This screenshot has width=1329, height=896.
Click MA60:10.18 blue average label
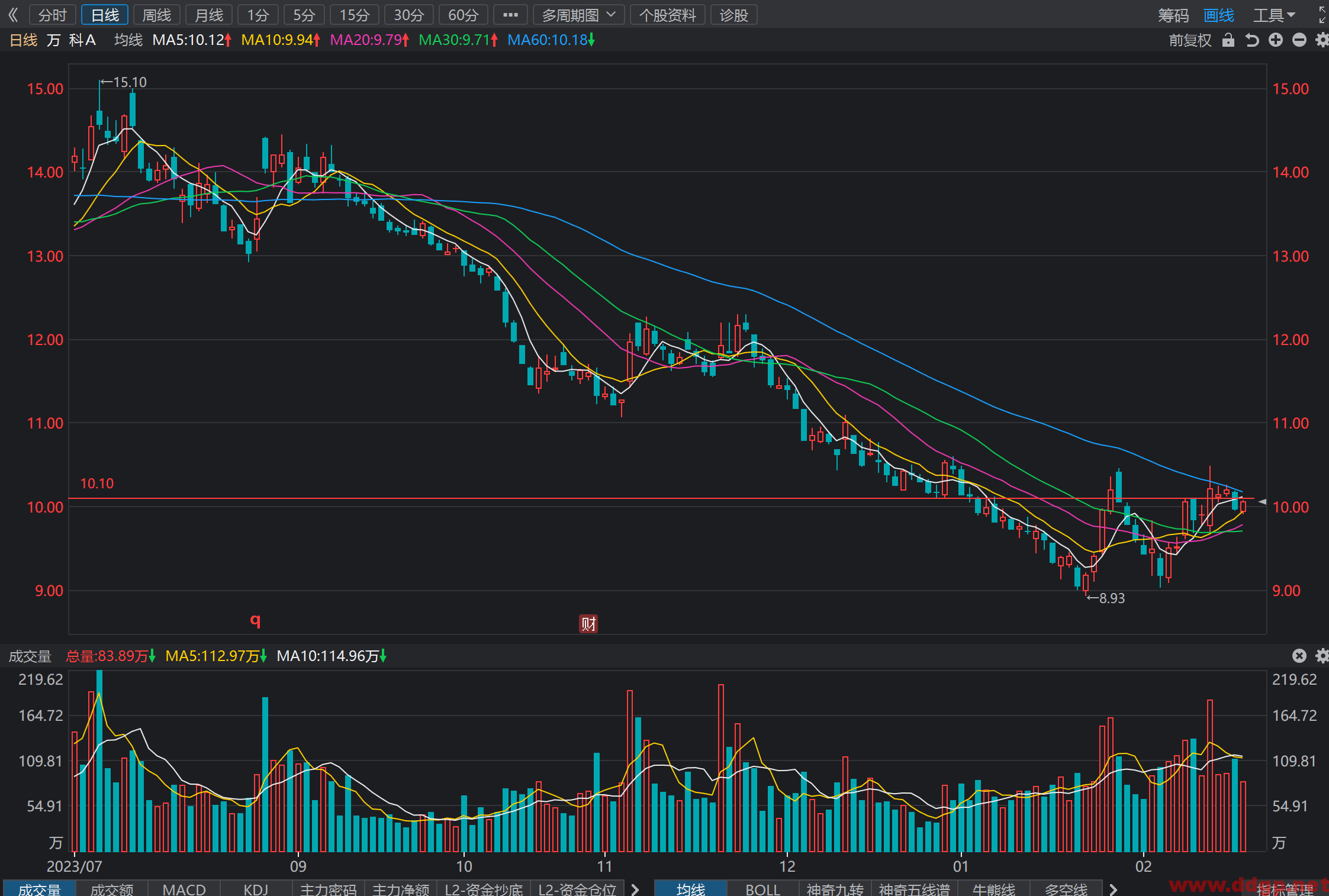click(x=551, y=40)
